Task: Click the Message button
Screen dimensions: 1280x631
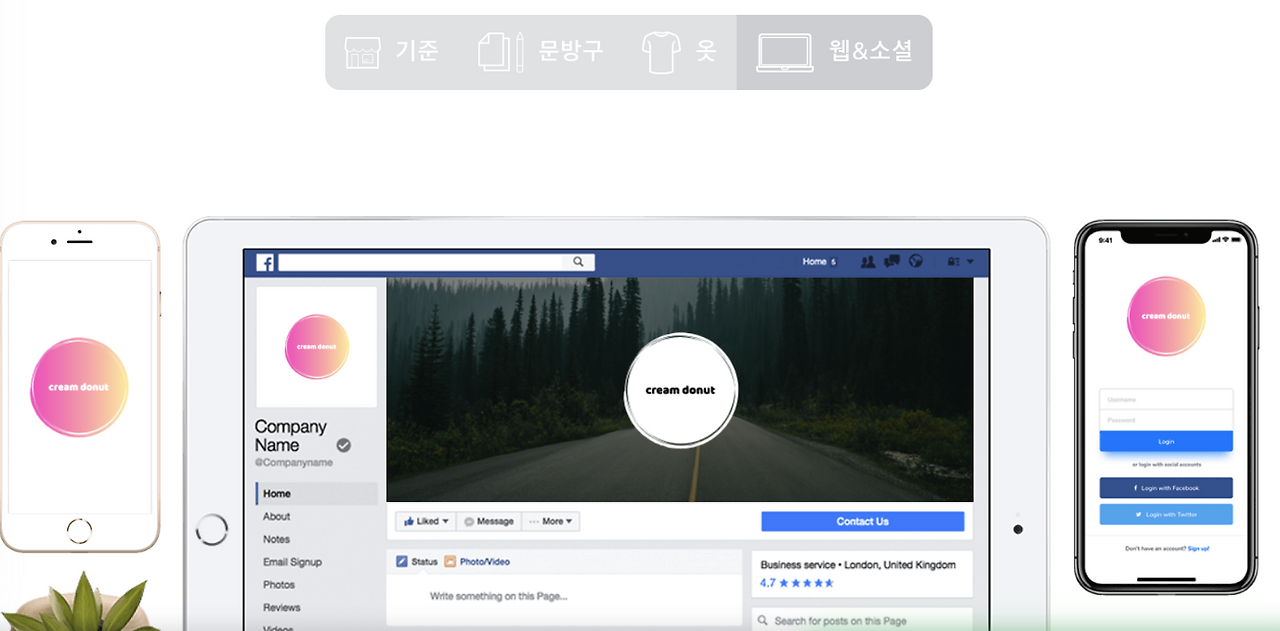Action: pos(489,522)
